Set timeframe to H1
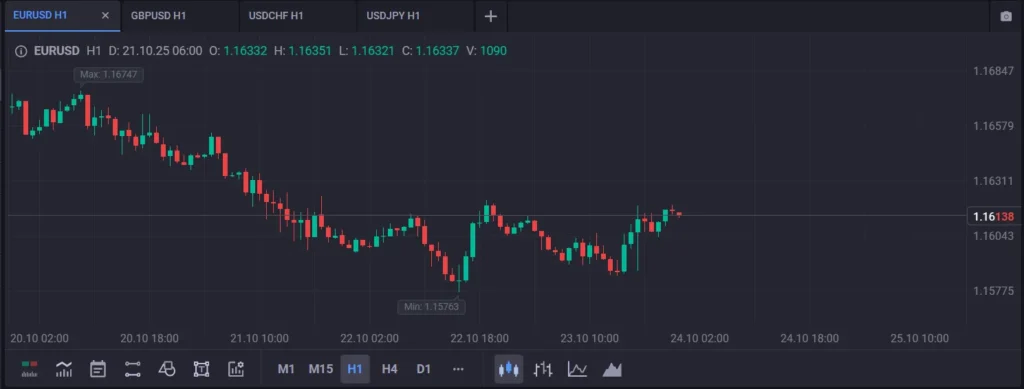 tap(355, 369)
